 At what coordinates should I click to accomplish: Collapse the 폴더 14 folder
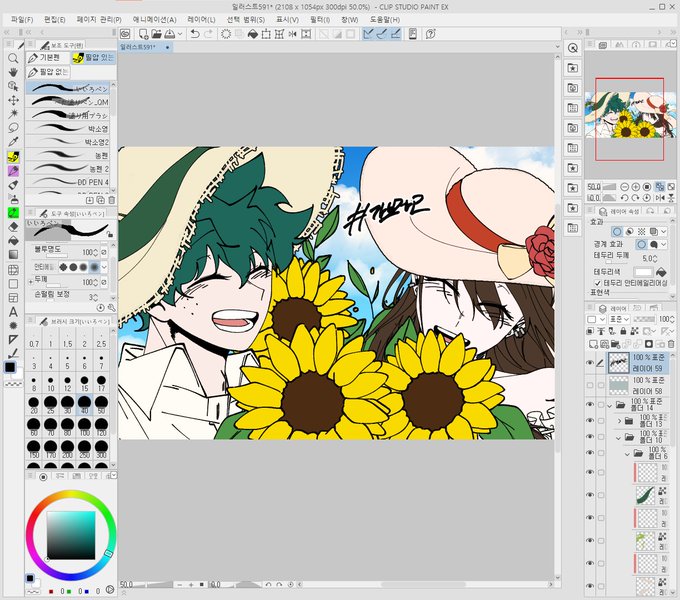pos(610,406)
